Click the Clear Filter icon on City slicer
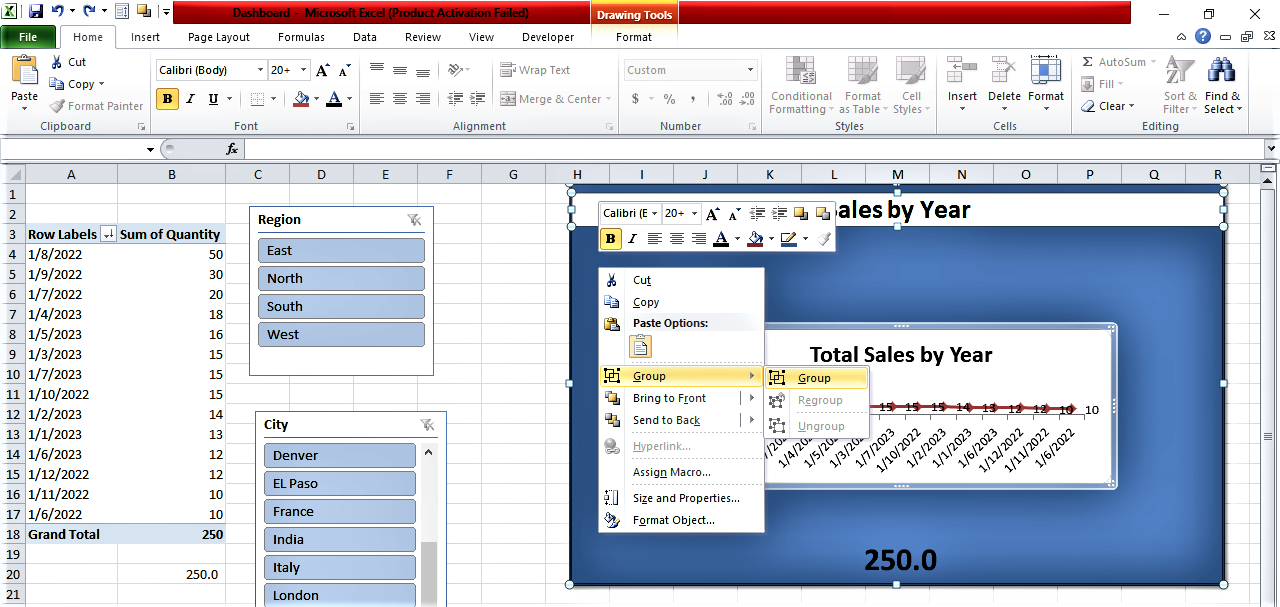The width and height of the screenshot is (1280, 607). [427, 425]
